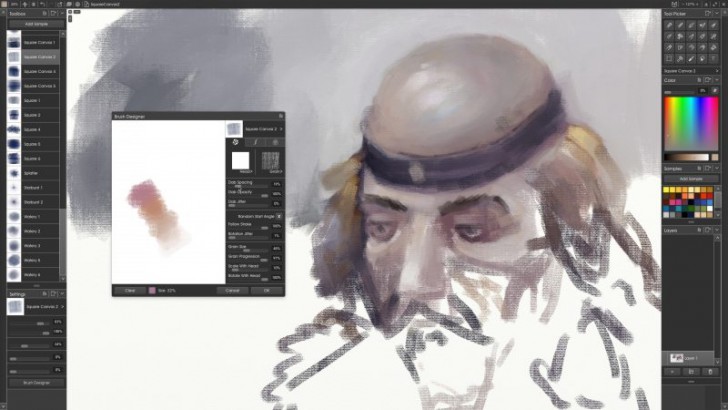Image resolution: width=728 pixels, height=410 pixels.
Task: Pick the Square 6 brush preset
Action: click(33, 158)
